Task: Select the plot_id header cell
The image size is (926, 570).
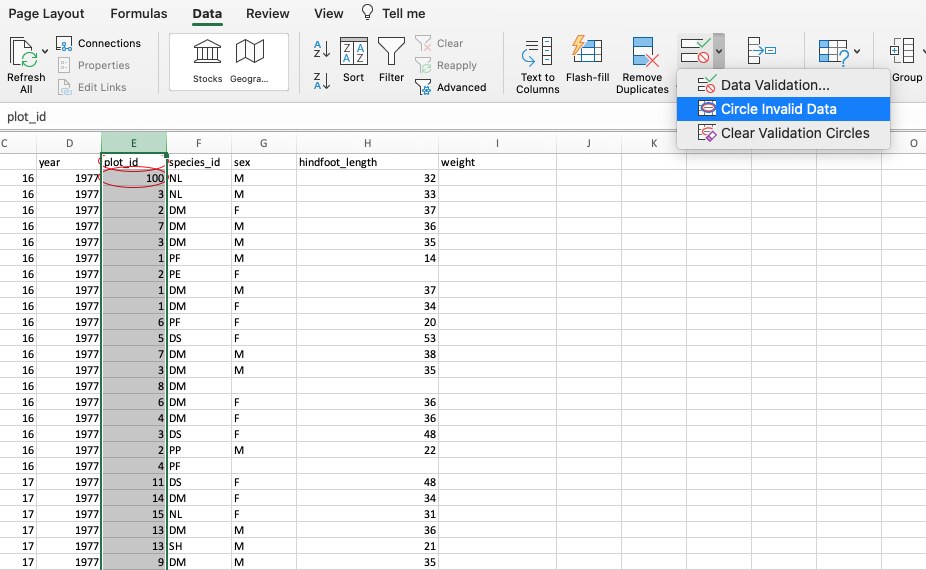Action: coord(134,162)
